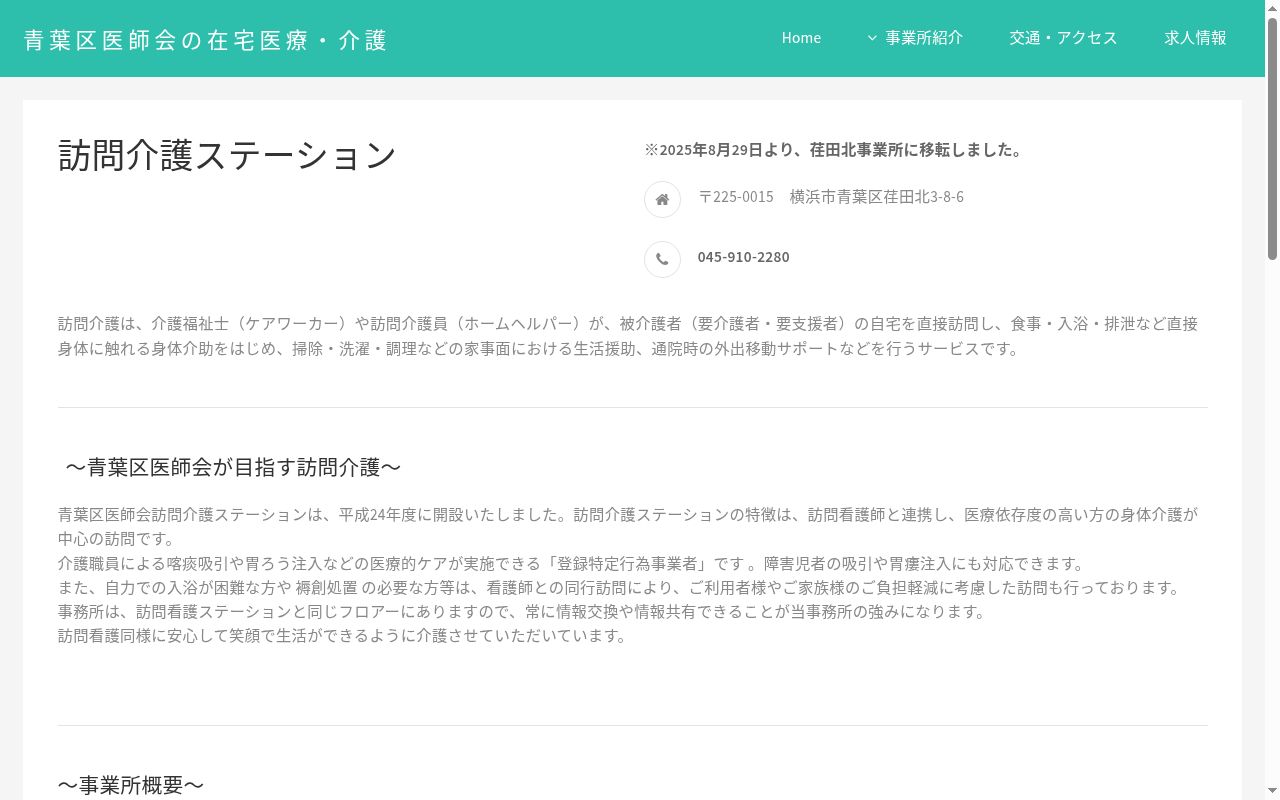Screen dimensions: 1280x800
Task: Open the Home menu item
Action: [x=801, y=38]
